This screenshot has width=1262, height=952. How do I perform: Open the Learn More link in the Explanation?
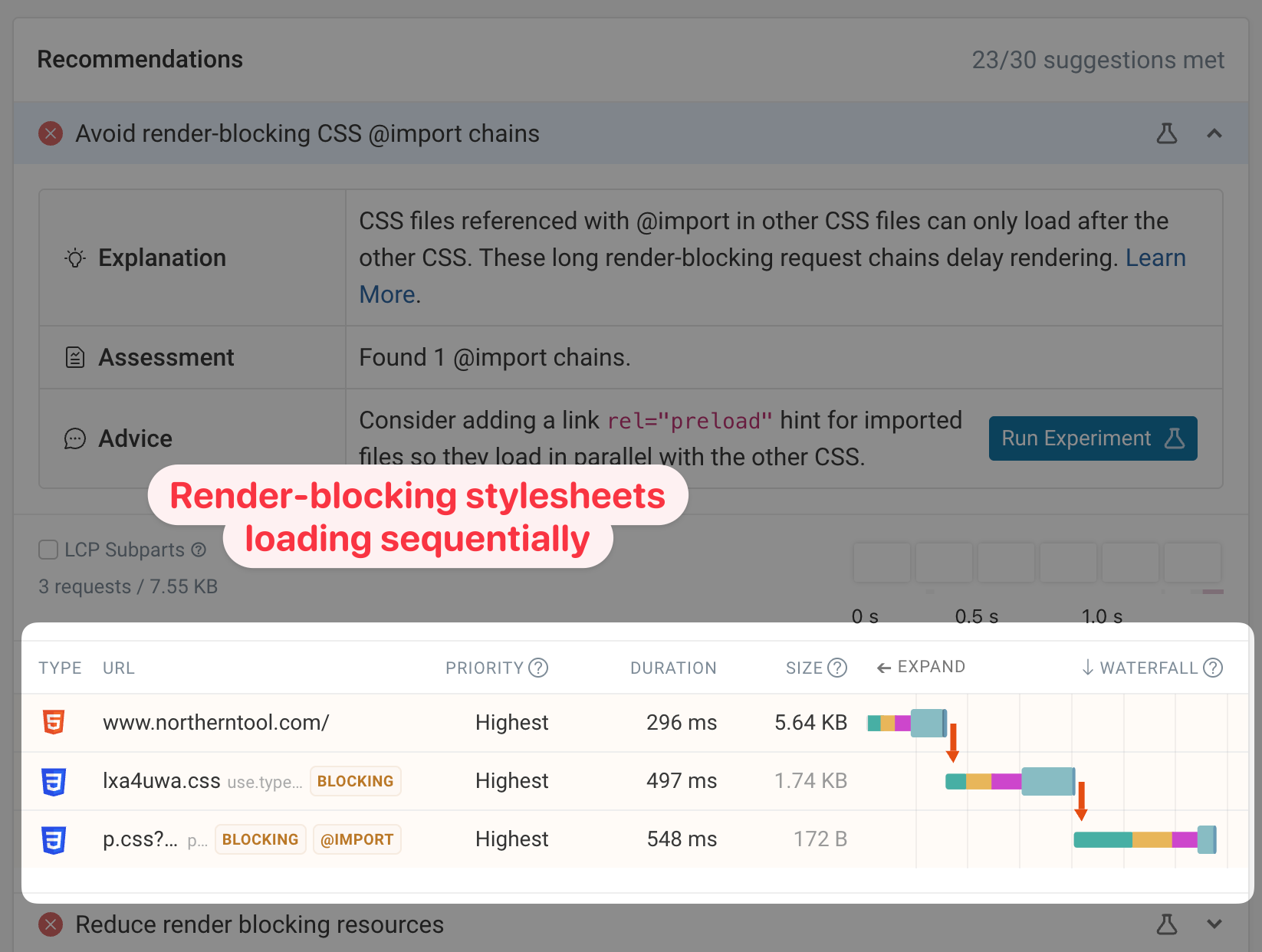(1155, 258)
